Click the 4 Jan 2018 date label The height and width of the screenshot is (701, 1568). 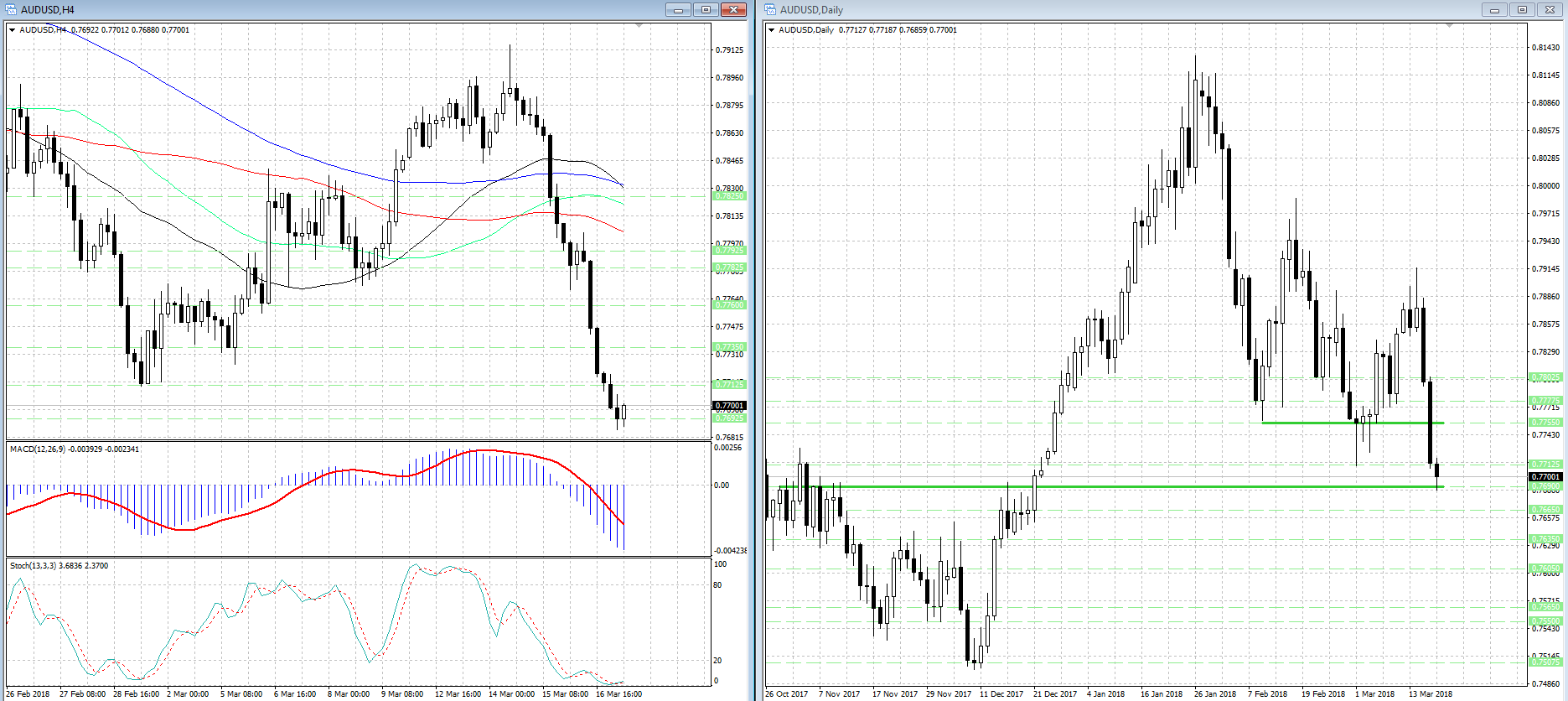click(1106, 694)
